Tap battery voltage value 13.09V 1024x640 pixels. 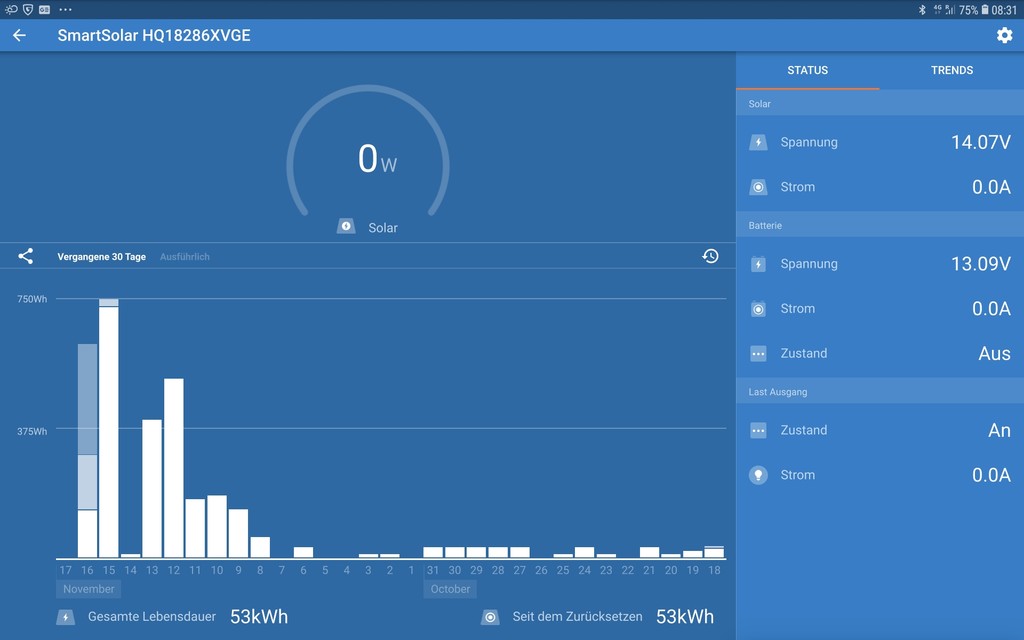point(980,264)
